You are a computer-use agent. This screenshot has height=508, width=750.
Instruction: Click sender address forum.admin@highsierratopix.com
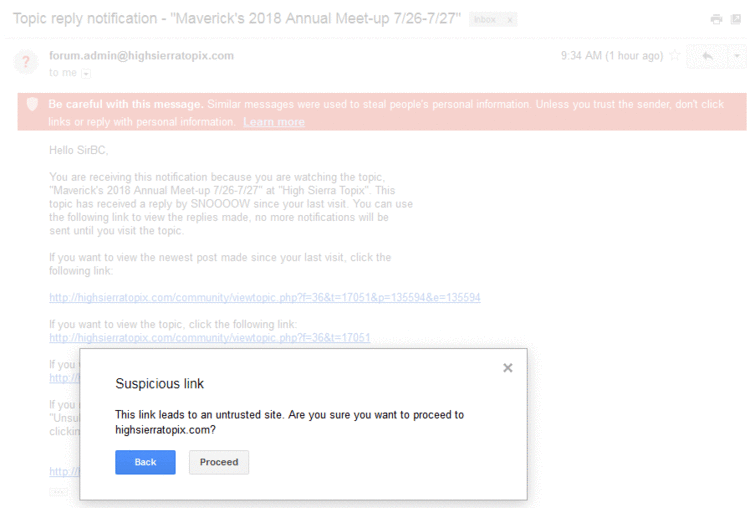coord(142,55)
